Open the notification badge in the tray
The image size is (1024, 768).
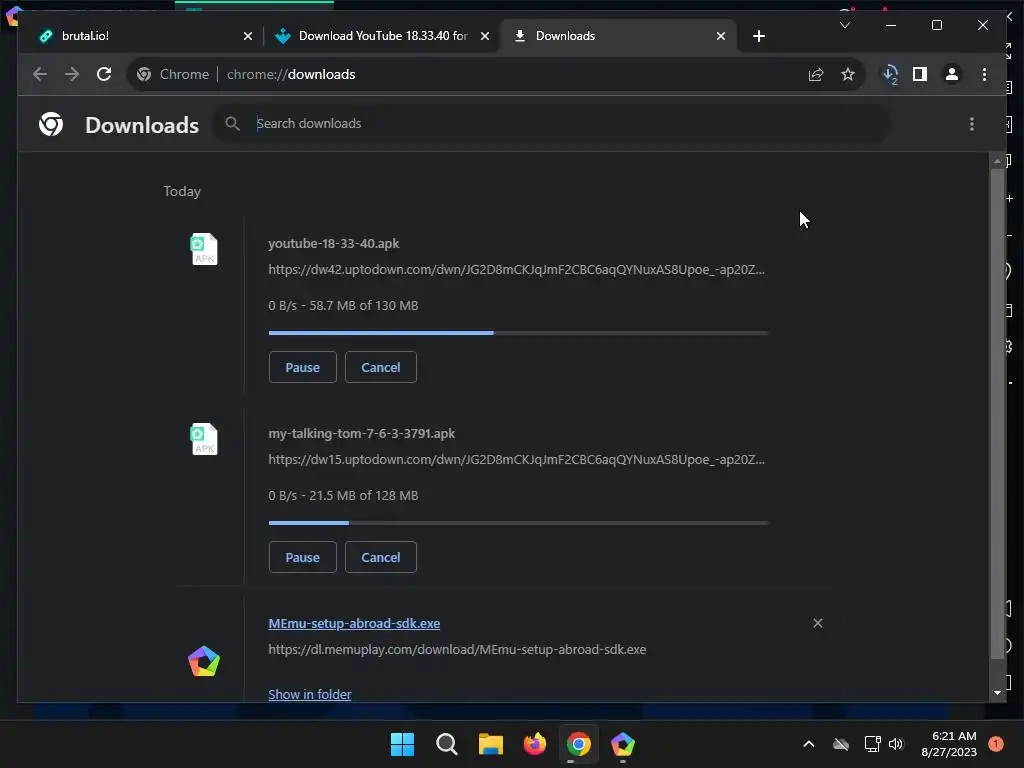(996, 744)
